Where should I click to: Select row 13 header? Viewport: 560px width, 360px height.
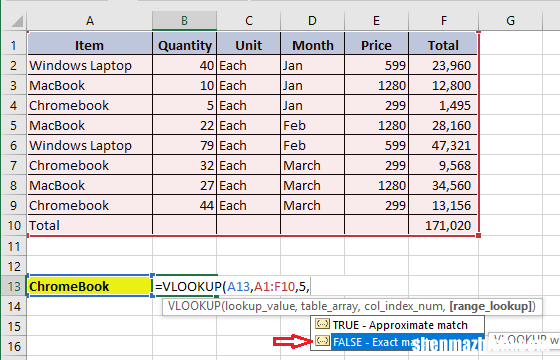click(x=14, y=286)
